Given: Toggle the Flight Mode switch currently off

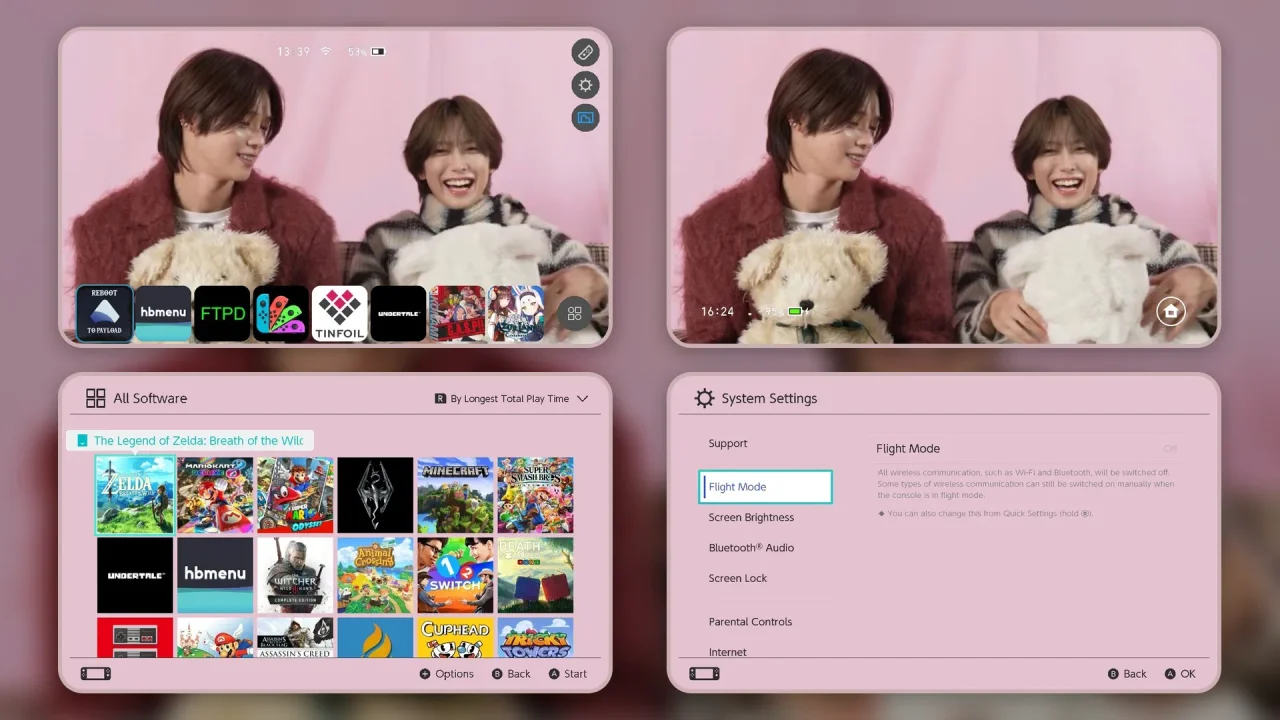Looking at the screenshot, I should pyautogui.click(x=1170, y=449).
